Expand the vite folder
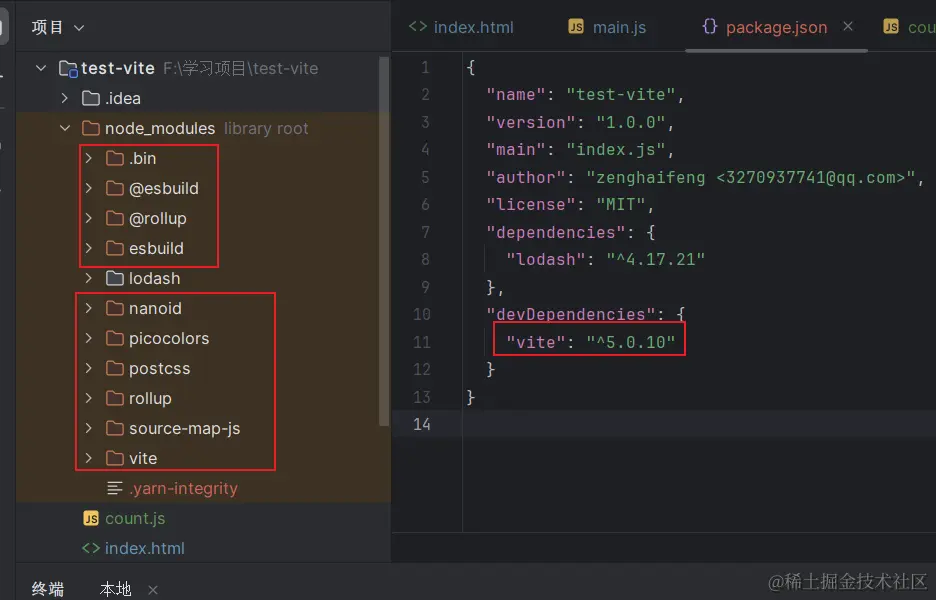Viewport: 936px width, 600px height. pyautogui.click(x=88, y=458)
